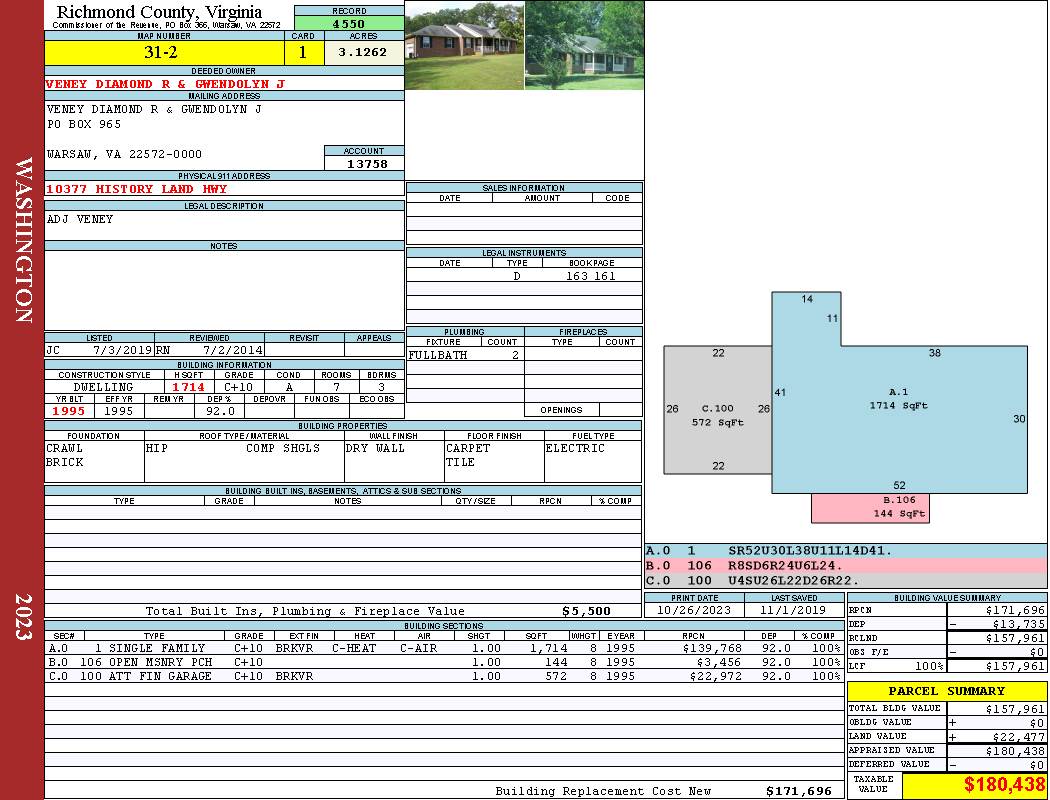Screen dimensions: 1050x800
Task: Click depreciation percent 92.0 in Building Information
Action: click(220, 412)
